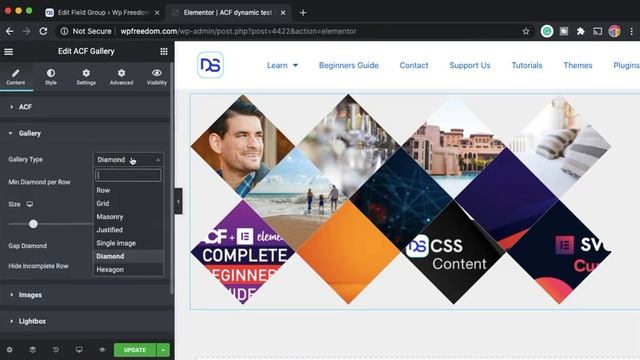Collapse the Elementor side panel

tap(178, 201)
